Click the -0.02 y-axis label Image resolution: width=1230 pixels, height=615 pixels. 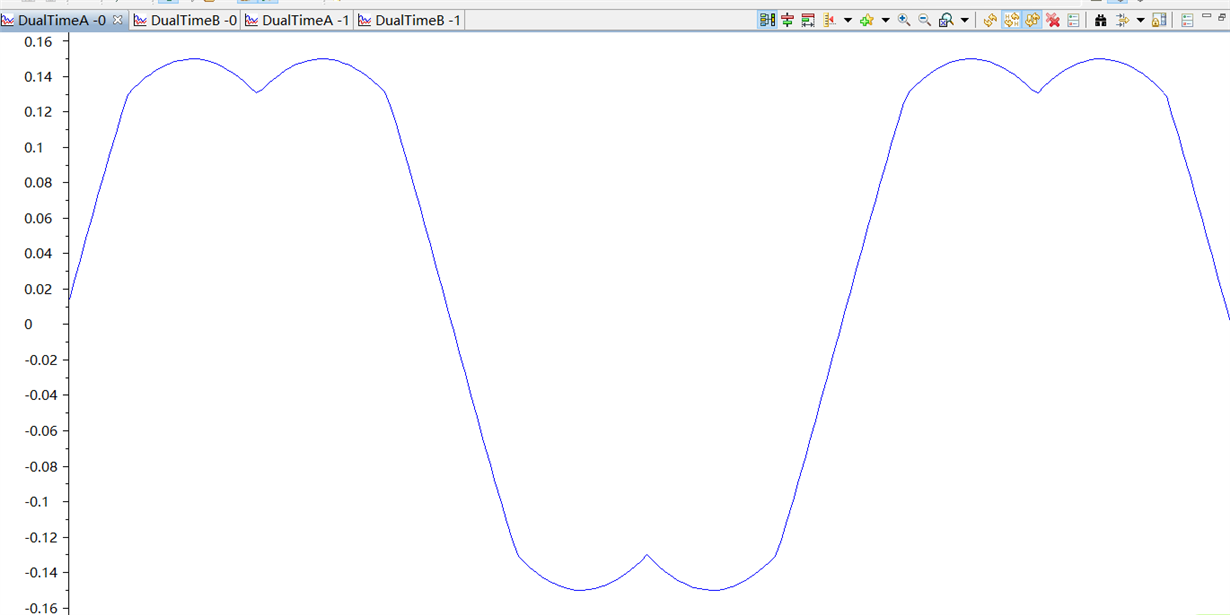[x=42, y=360]
